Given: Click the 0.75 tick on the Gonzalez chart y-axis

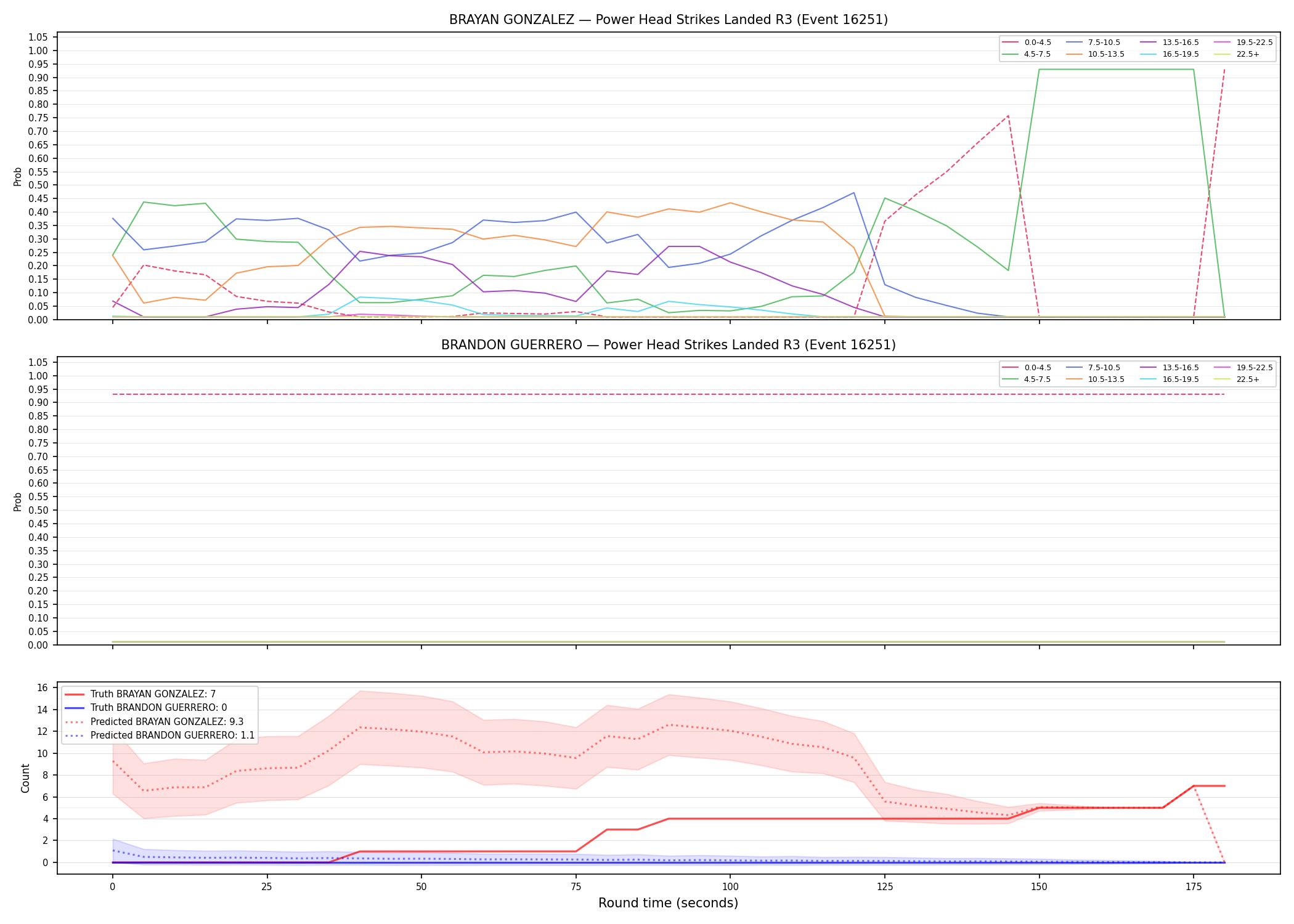Looking at the screenshot, I should [x=38, y=118].
